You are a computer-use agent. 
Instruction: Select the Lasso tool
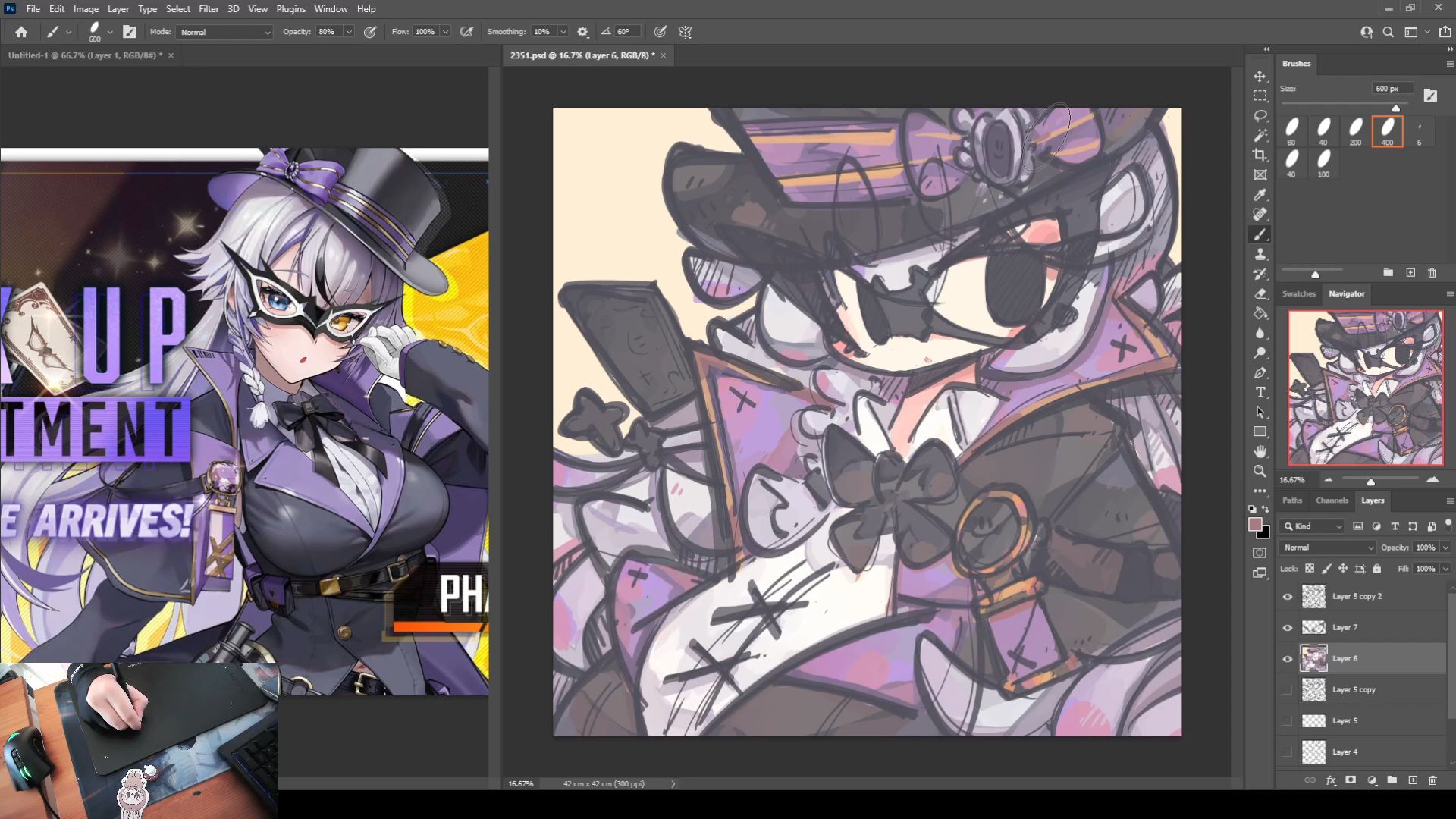(x=1260, y=116)
